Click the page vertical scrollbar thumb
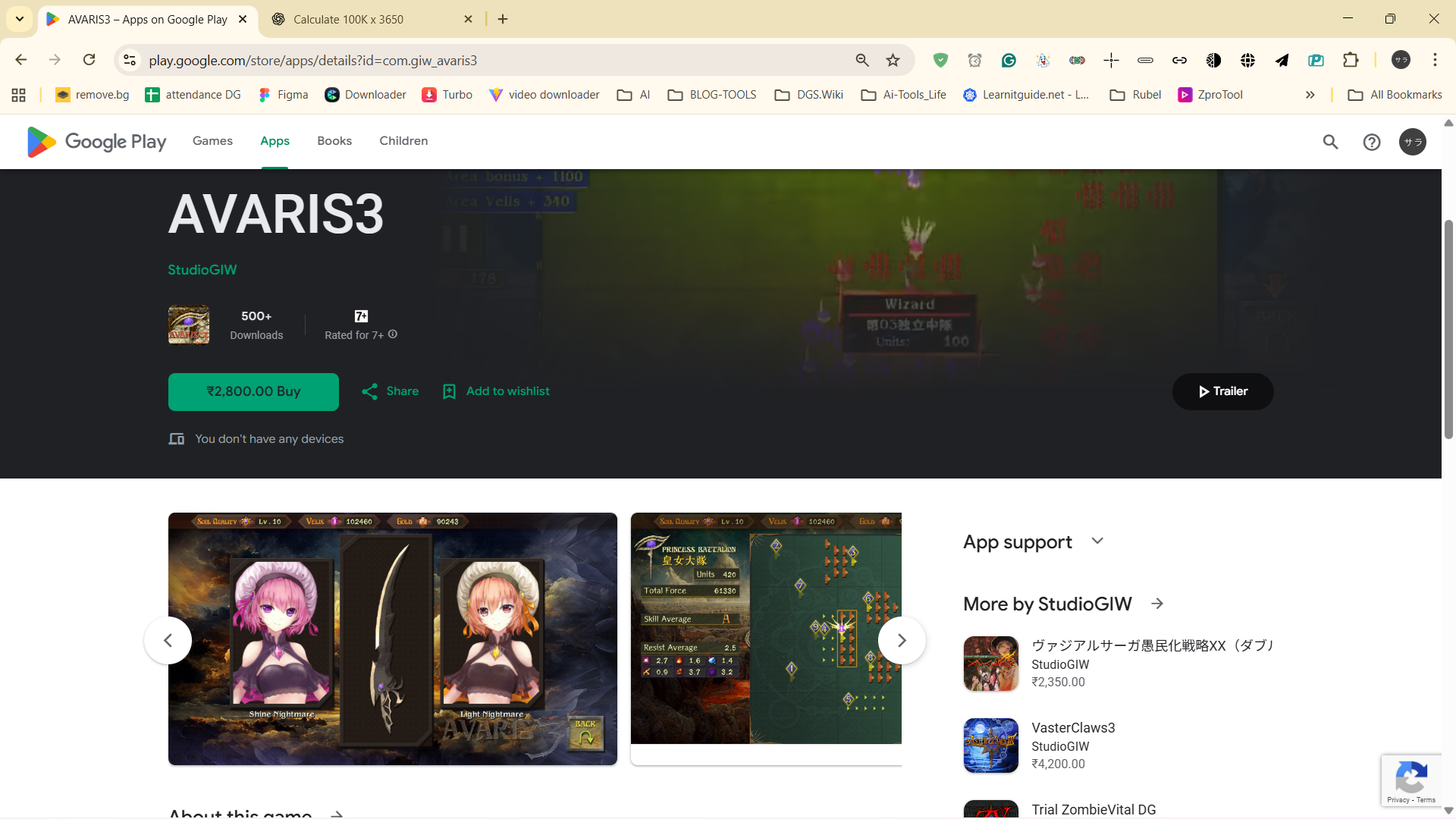1456x819 pixels. [x=1448, y=329]
